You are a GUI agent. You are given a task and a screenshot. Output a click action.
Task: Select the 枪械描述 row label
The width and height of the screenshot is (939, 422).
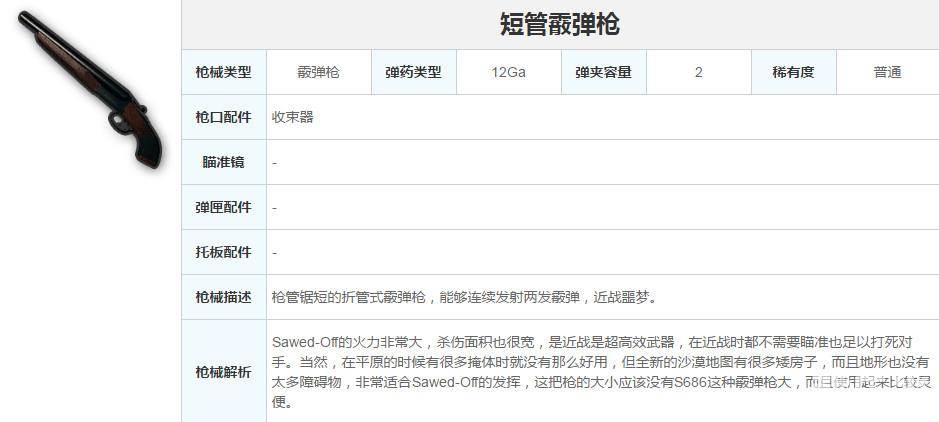coord(223,297)
